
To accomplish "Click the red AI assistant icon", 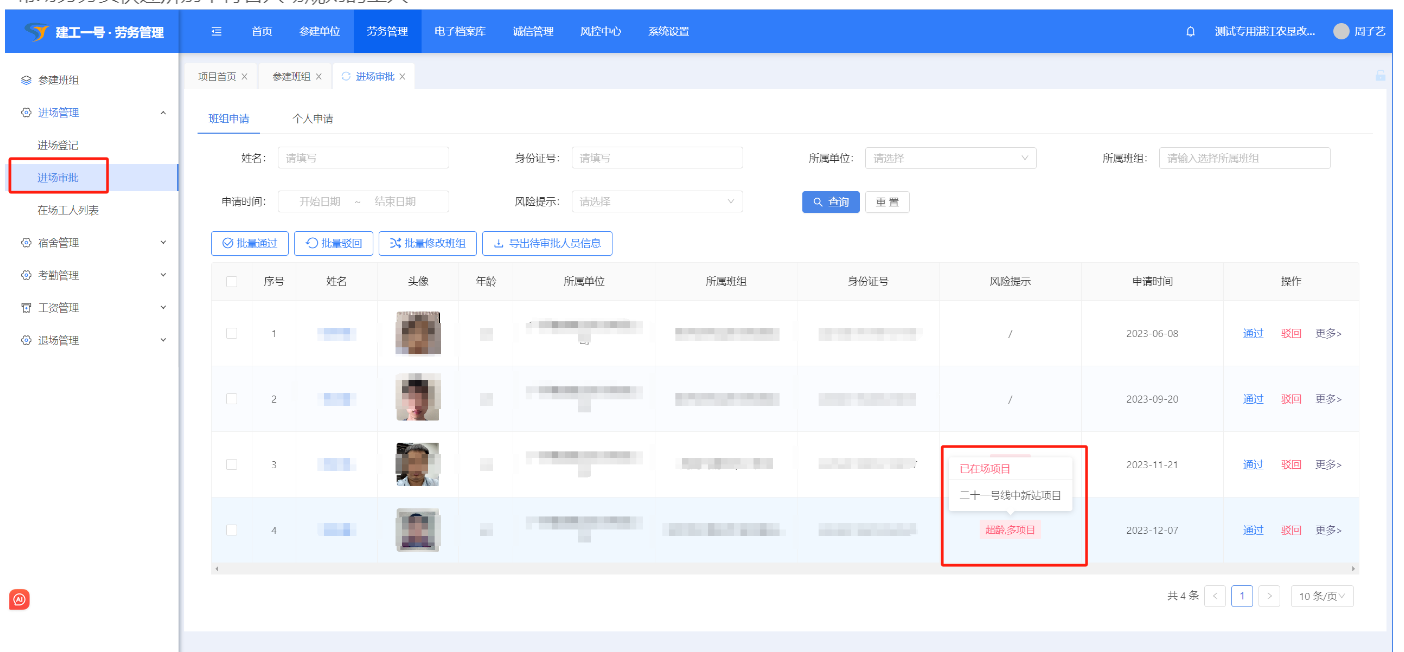I will point(19,600).
